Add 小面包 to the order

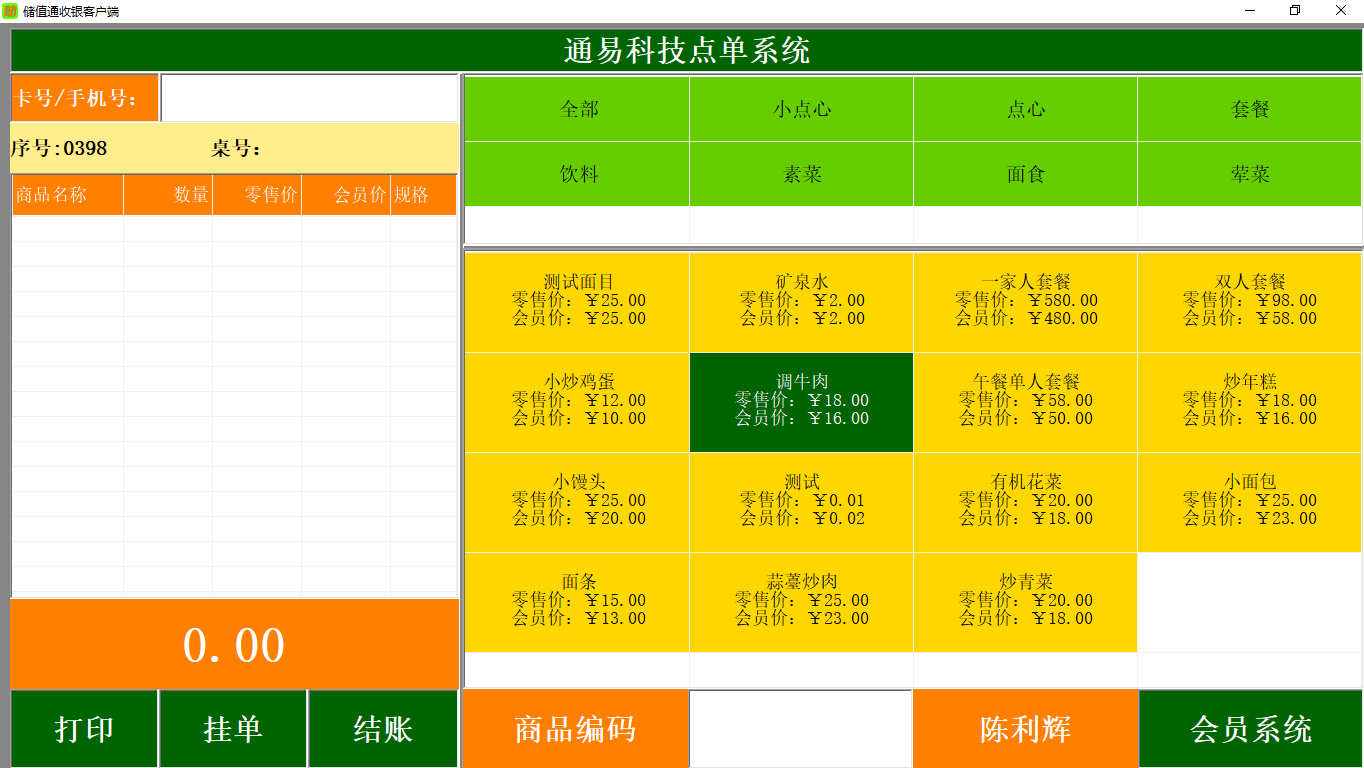(x=1250, y=502)
